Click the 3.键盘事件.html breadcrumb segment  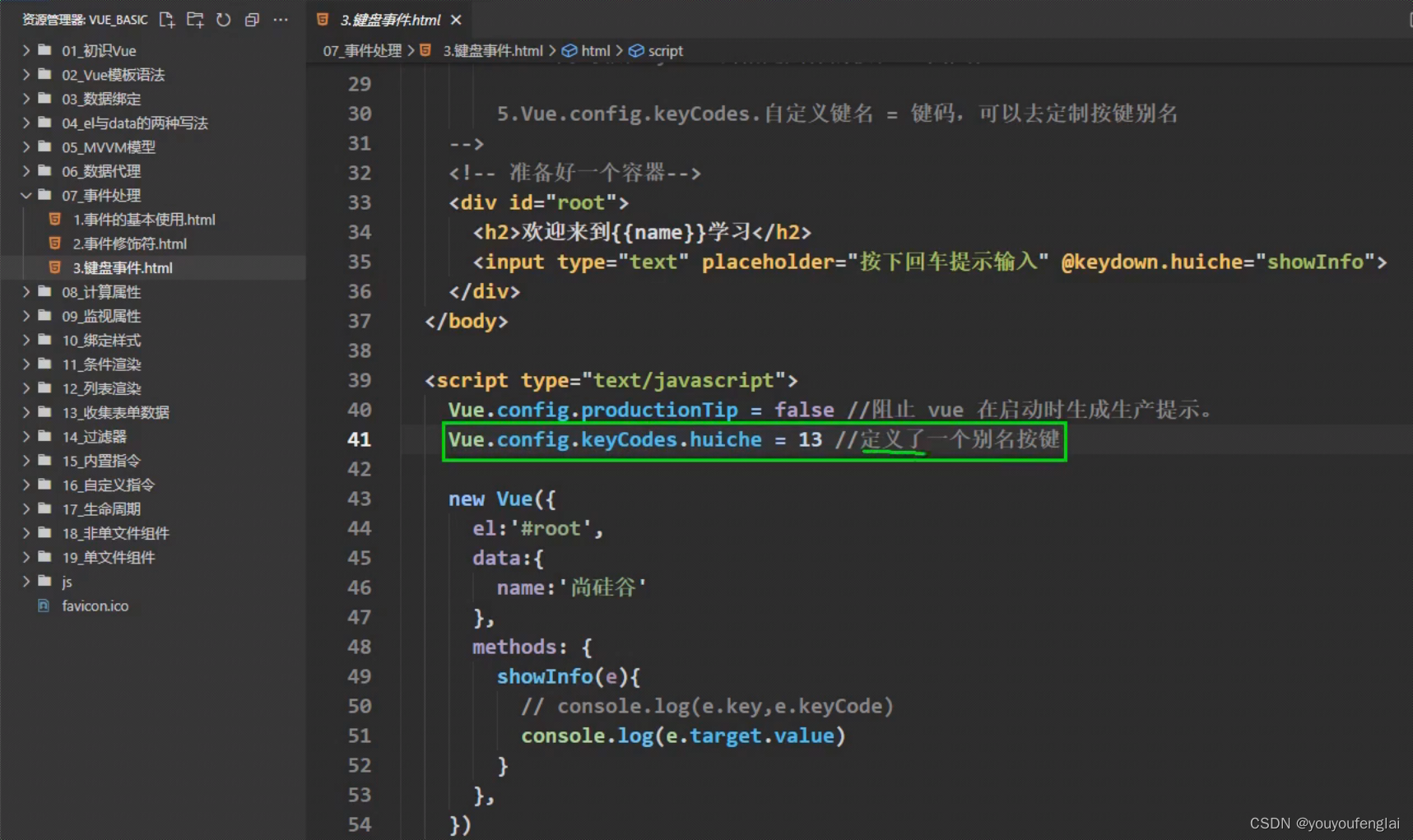coord(493,51)
